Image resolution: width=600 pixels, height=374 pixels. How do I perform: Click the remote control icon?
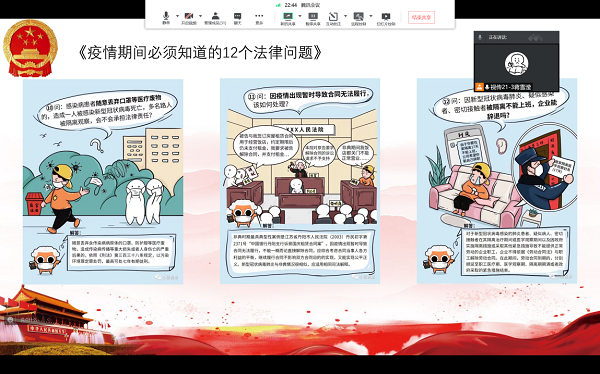pos(359,18)
